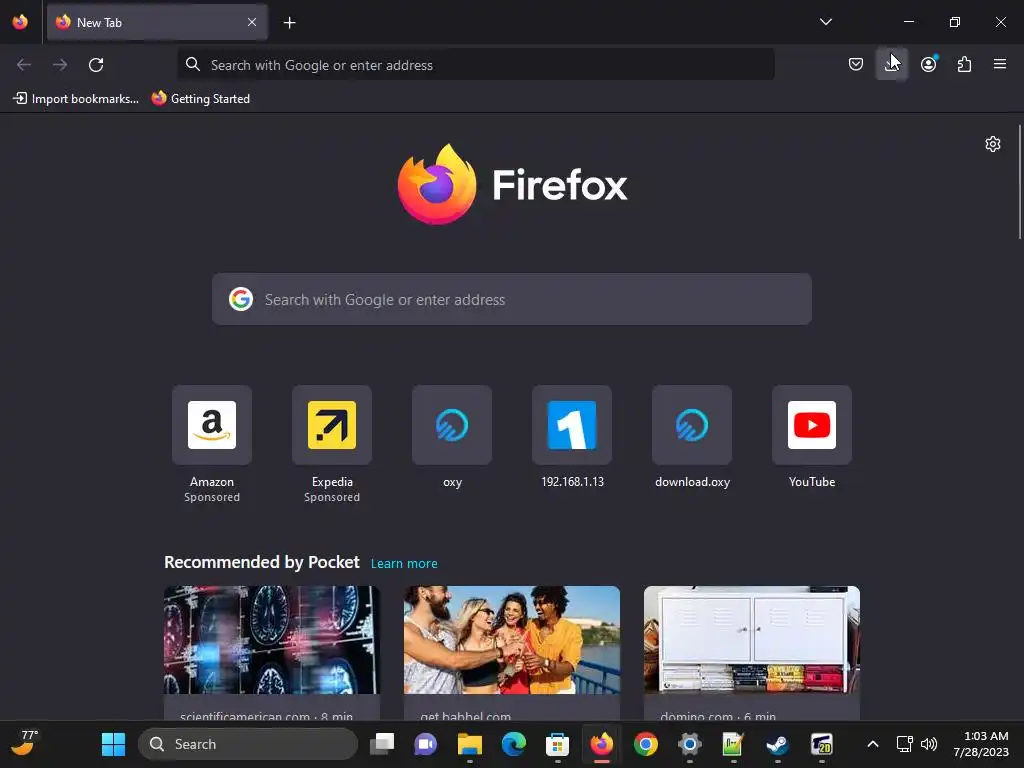
Task: Click Import bookmarks in bookmarks toolbar
Action: [x=76, y=99]
